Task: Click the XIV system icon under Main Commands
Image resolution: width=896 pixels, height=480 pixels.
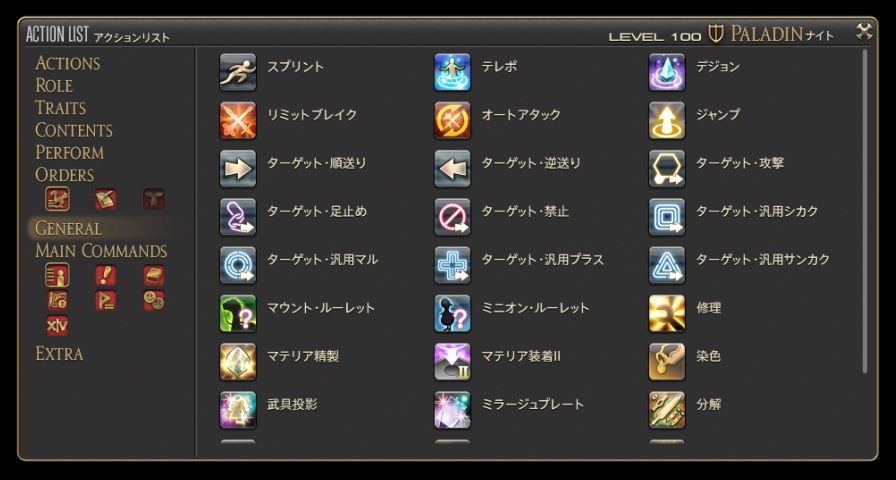Action: (57, 325)
